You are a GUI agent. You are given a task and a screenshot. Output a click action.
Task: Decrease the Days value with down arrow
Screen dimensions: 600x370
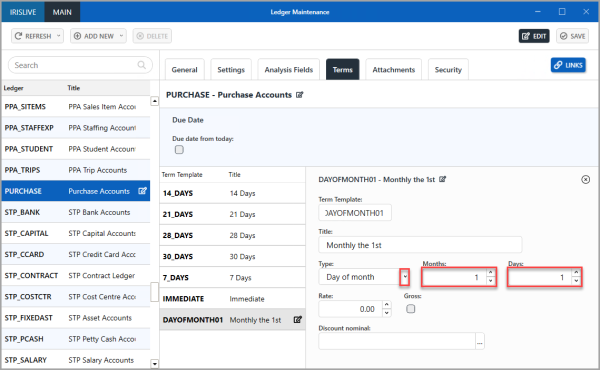point(576,281)
